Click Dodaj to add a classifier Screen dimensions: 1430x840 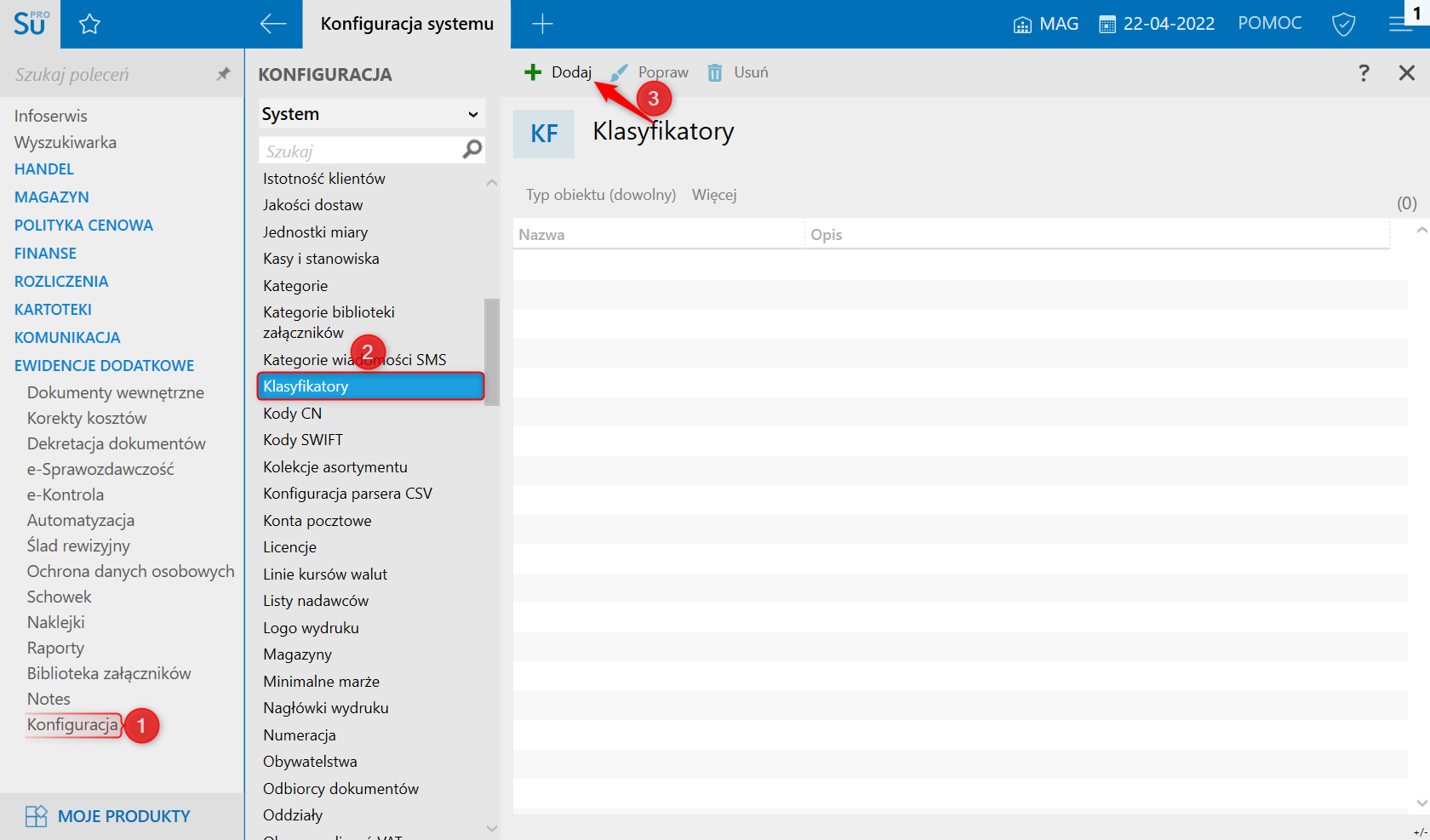tap(558, 72)
